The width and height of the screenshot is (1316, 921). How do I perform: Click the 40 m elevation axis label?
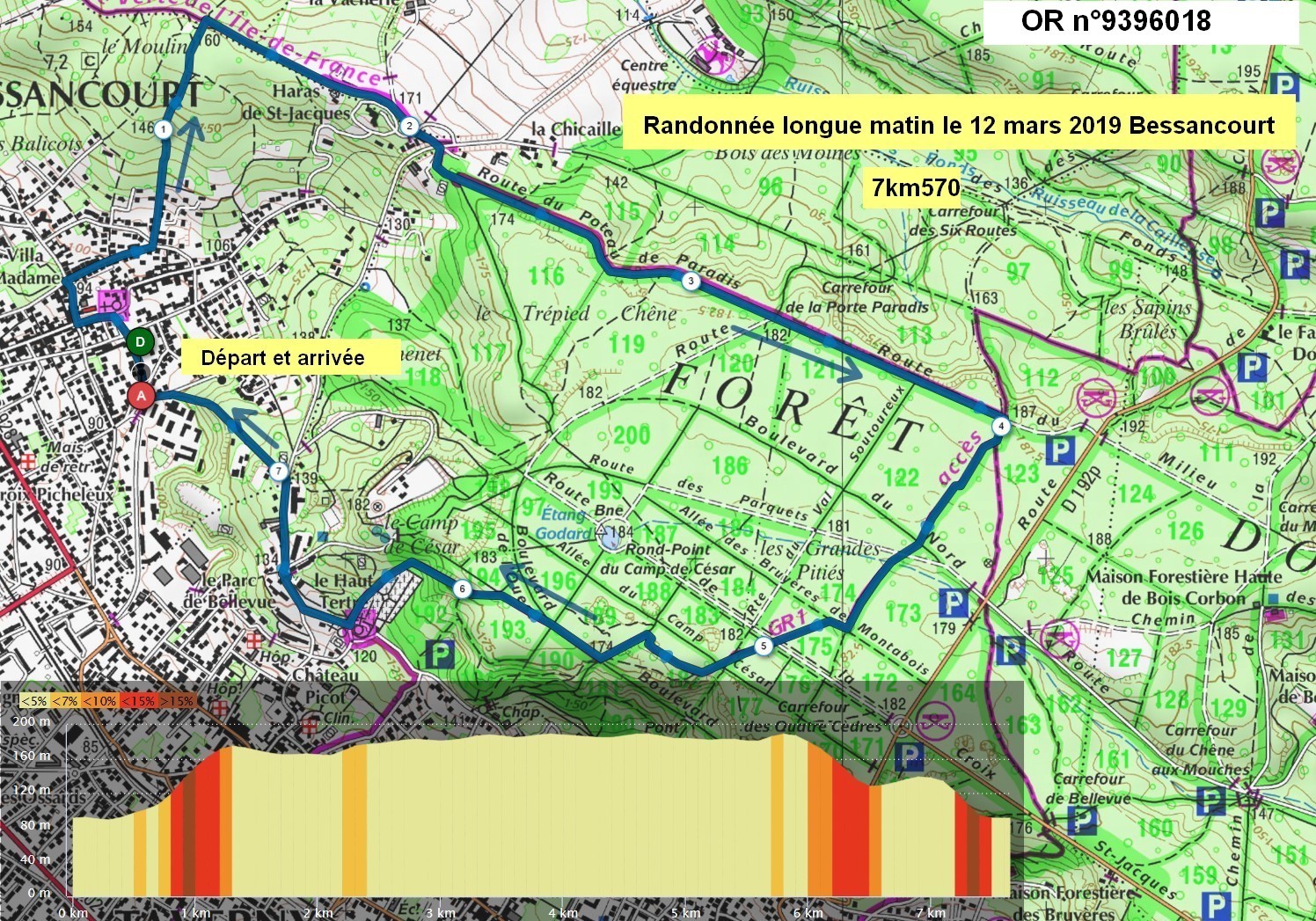pos(35,859)
